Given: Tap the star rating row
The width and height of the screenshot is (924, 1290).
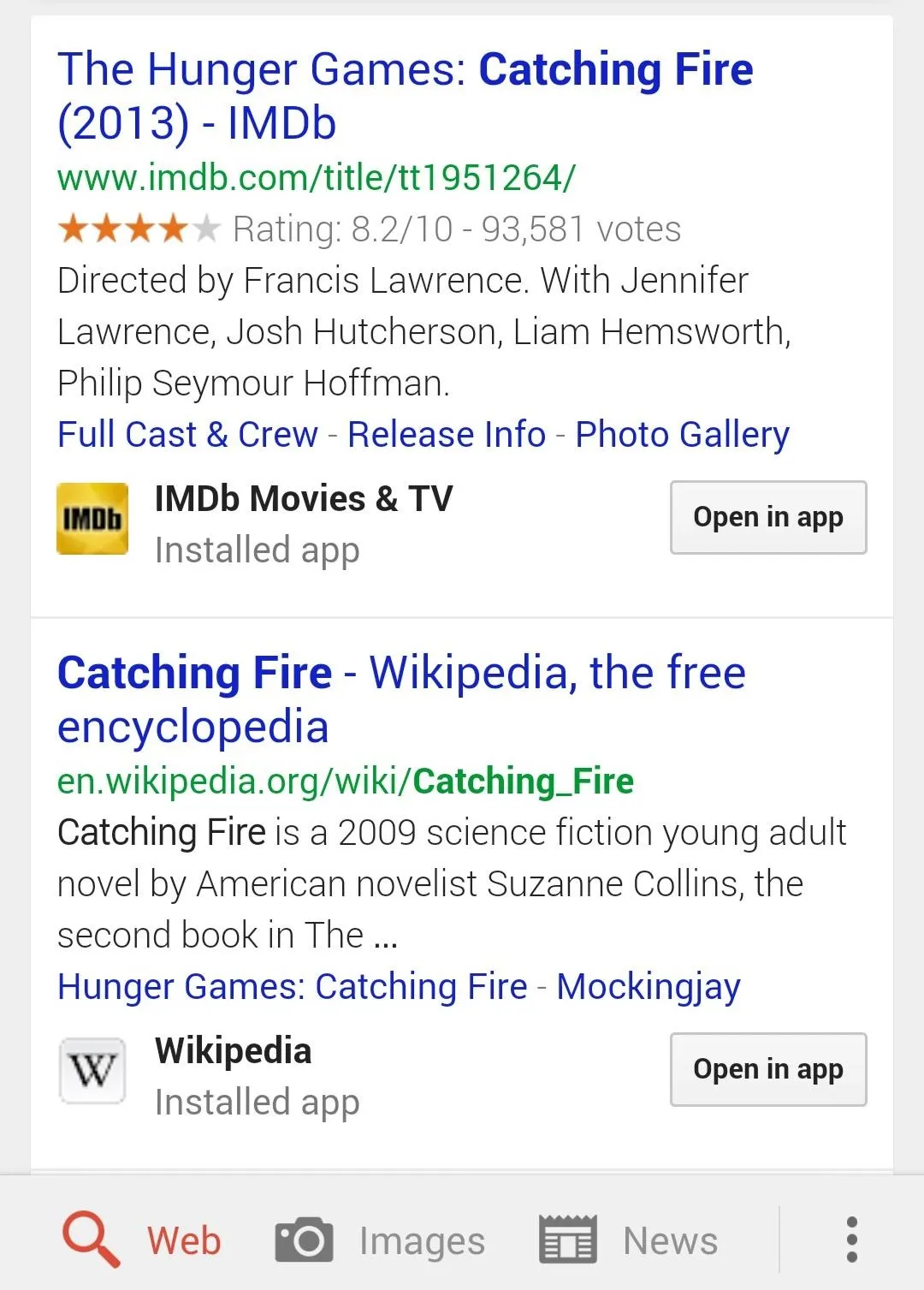Looking at the screenshot, I should tap(369, 229).
